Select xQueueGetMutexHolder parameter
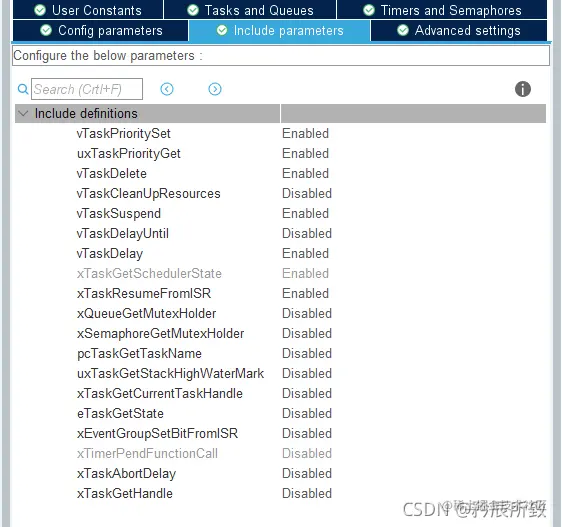Image resolution: width=562 pixels, height=527 pixels. pyautogui.click(x=147, y=314)
